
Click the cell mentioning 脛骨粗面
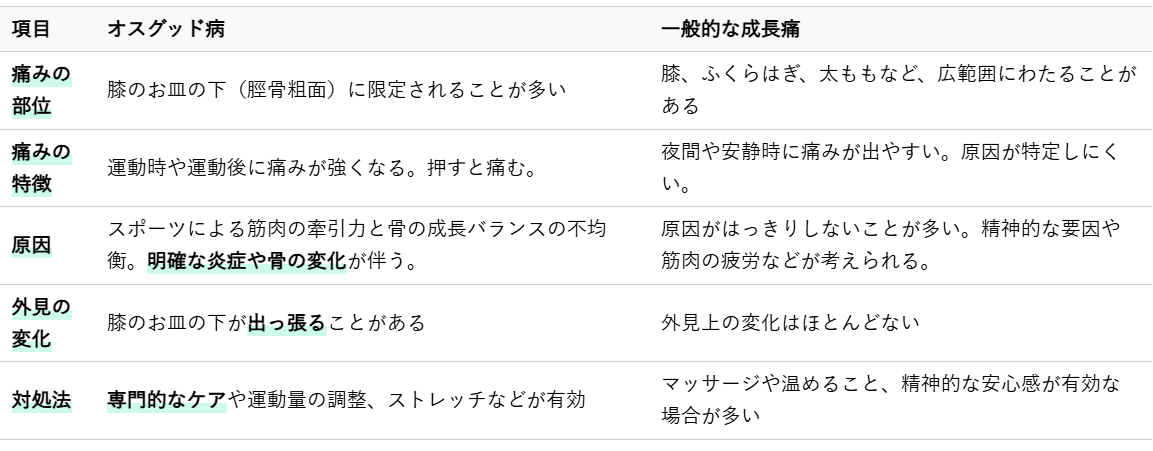coord(337,90)
